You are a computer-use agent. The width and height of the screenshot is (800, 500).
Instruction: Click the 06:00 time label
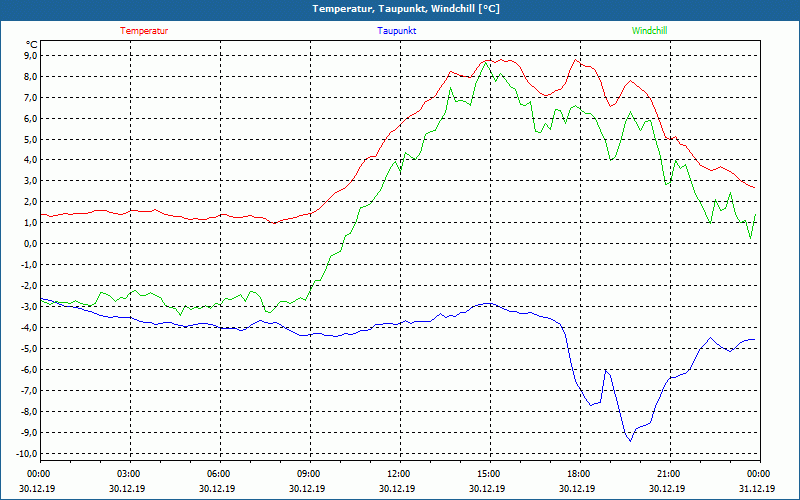[x=217, y=474]
